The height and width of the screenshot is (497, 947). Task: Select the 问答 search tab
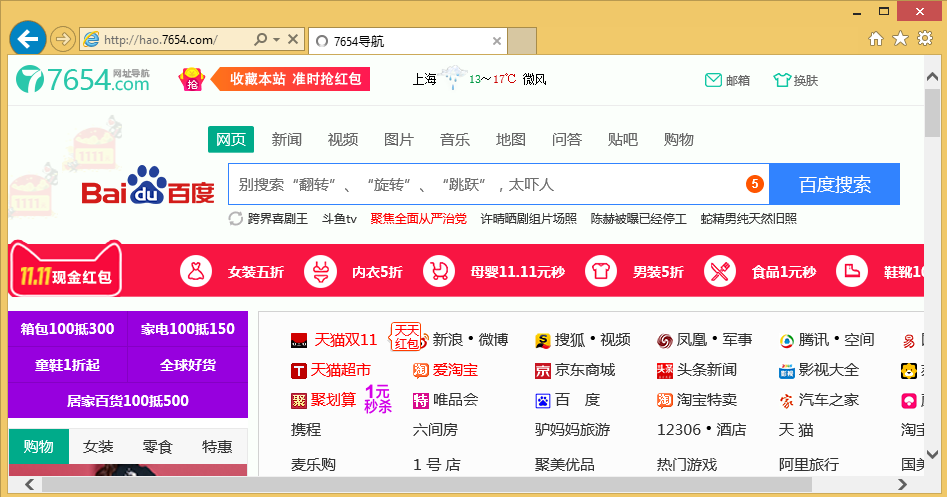(567, 139)
